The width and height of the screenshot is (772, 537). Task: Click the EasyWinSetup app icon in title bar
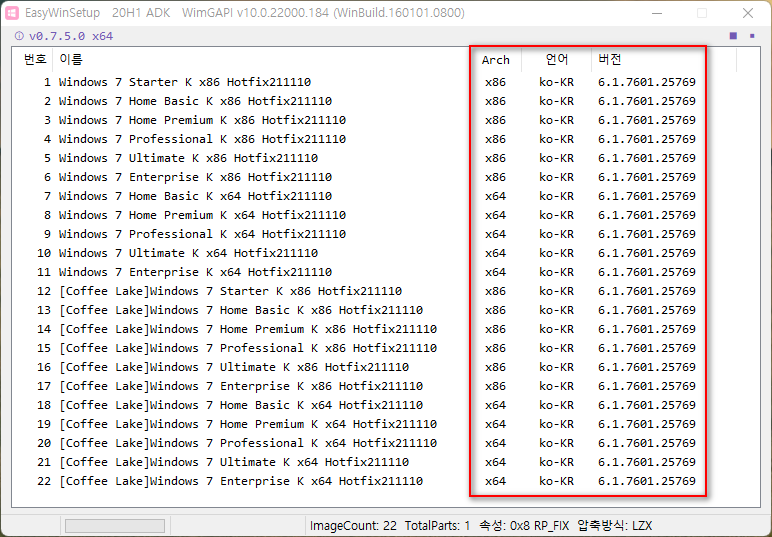[x=12, y=13]
